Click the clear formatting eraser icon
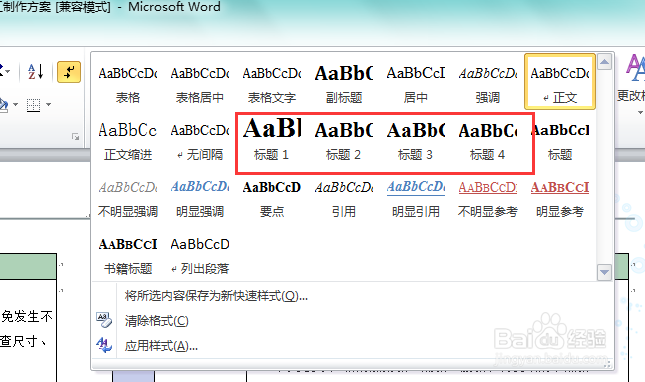Screen dimensions: 645x382 [x=104, y=320]
